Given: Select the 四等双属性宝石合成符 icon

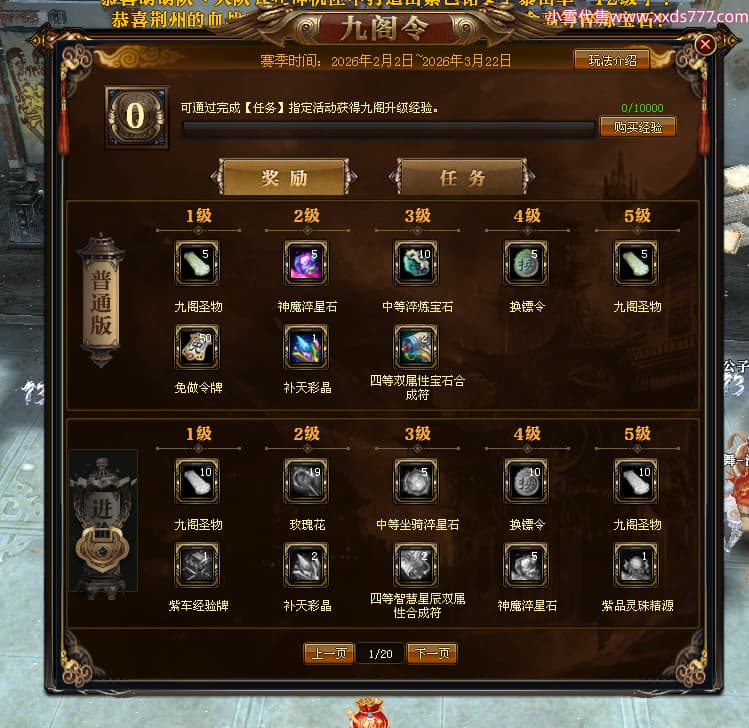Looking at the screenshot, I should 416,347.
